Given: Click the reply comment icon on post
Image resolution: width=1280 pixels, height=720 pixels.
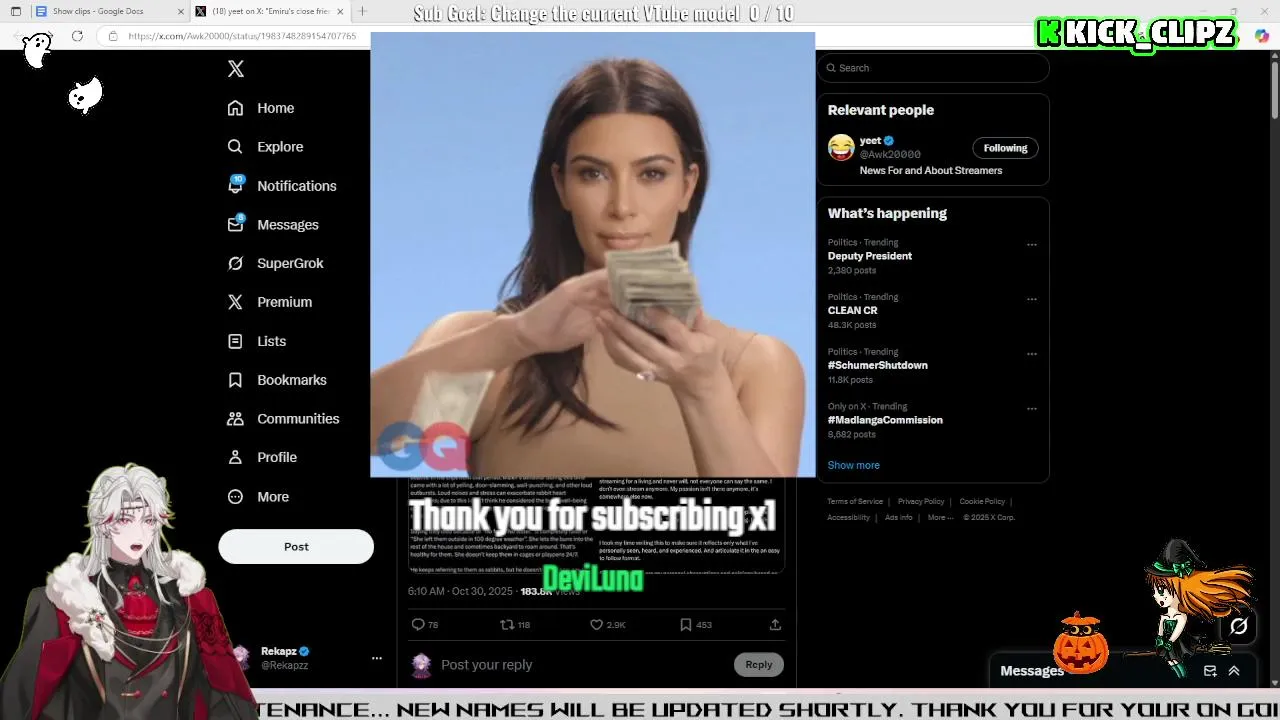Looking at the screenshot, I should click(x=418, y=624).
